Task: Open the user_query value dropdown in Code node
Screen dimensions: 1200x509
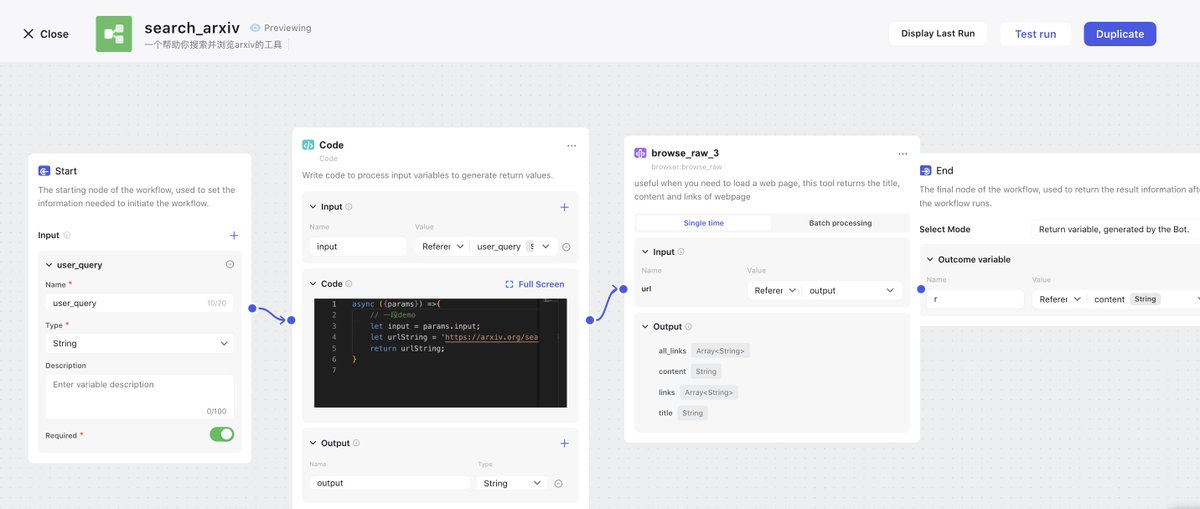Action: (x=513, y=246)
